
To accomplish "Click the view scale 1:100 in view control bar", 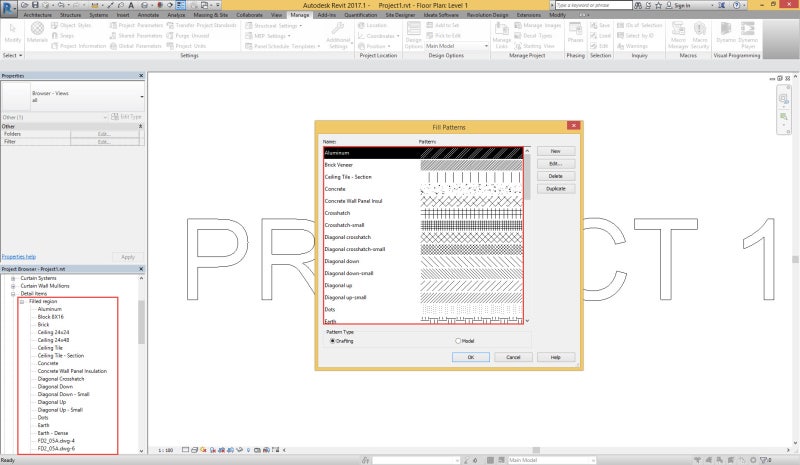I will tap(165, 450).
